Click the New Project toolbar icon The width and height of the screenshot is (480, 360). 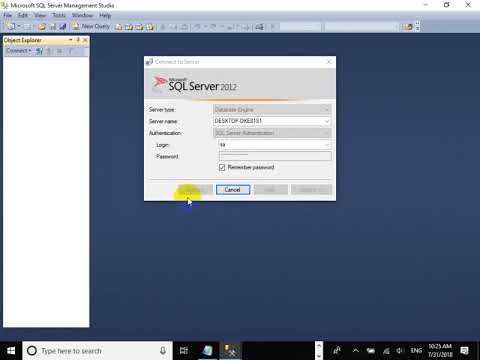point(11,26)
